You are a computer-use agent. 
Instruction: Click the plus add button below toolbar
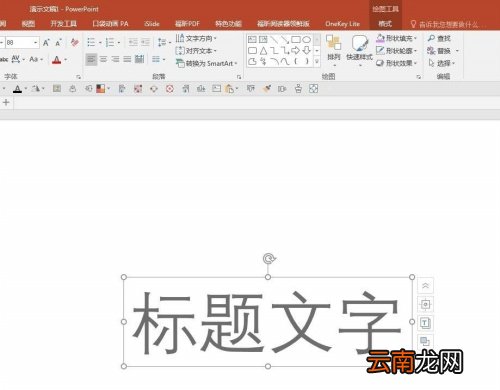[6, 102]
